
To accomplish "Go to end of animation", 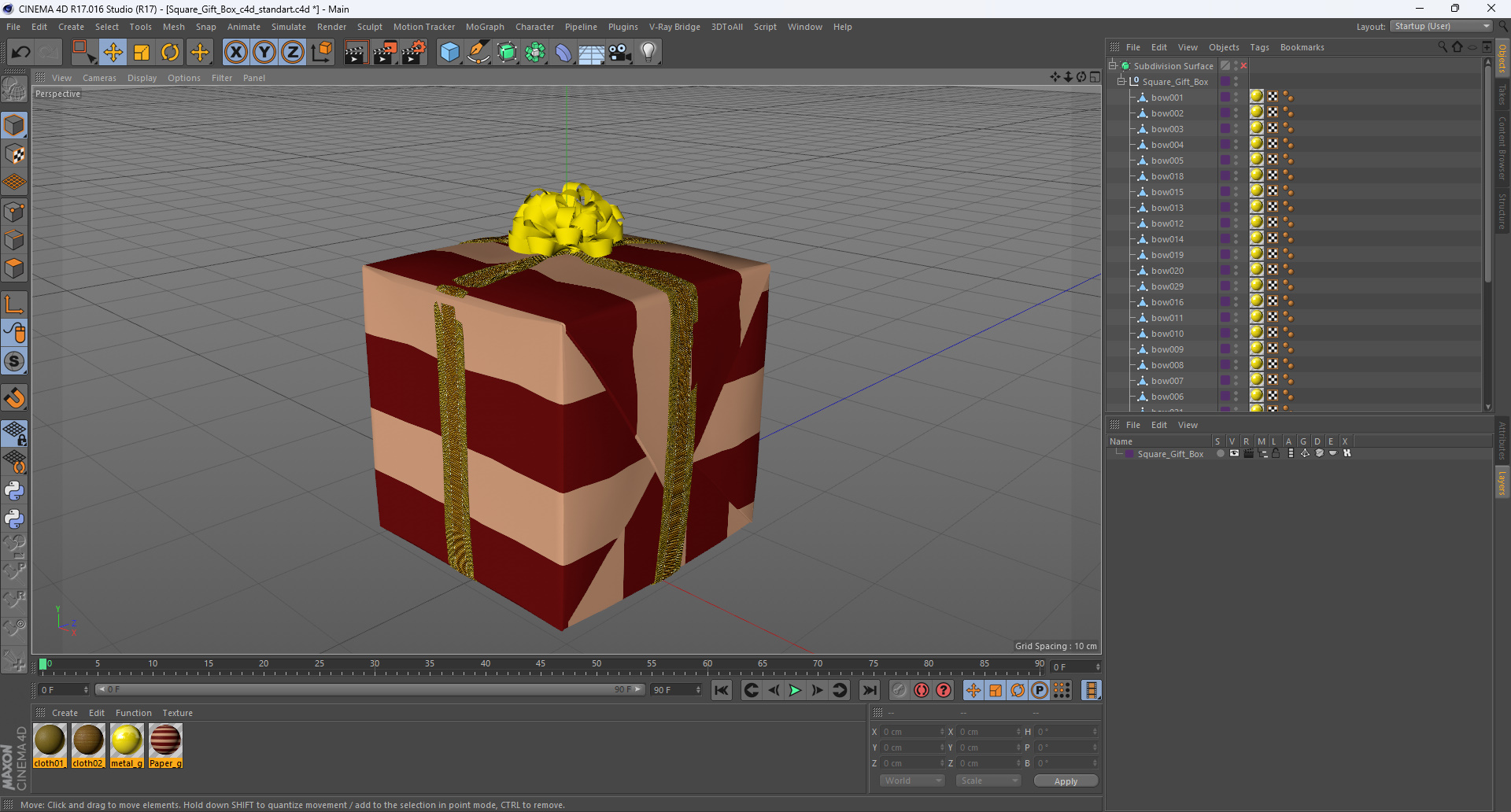I will tap(869, 690).
